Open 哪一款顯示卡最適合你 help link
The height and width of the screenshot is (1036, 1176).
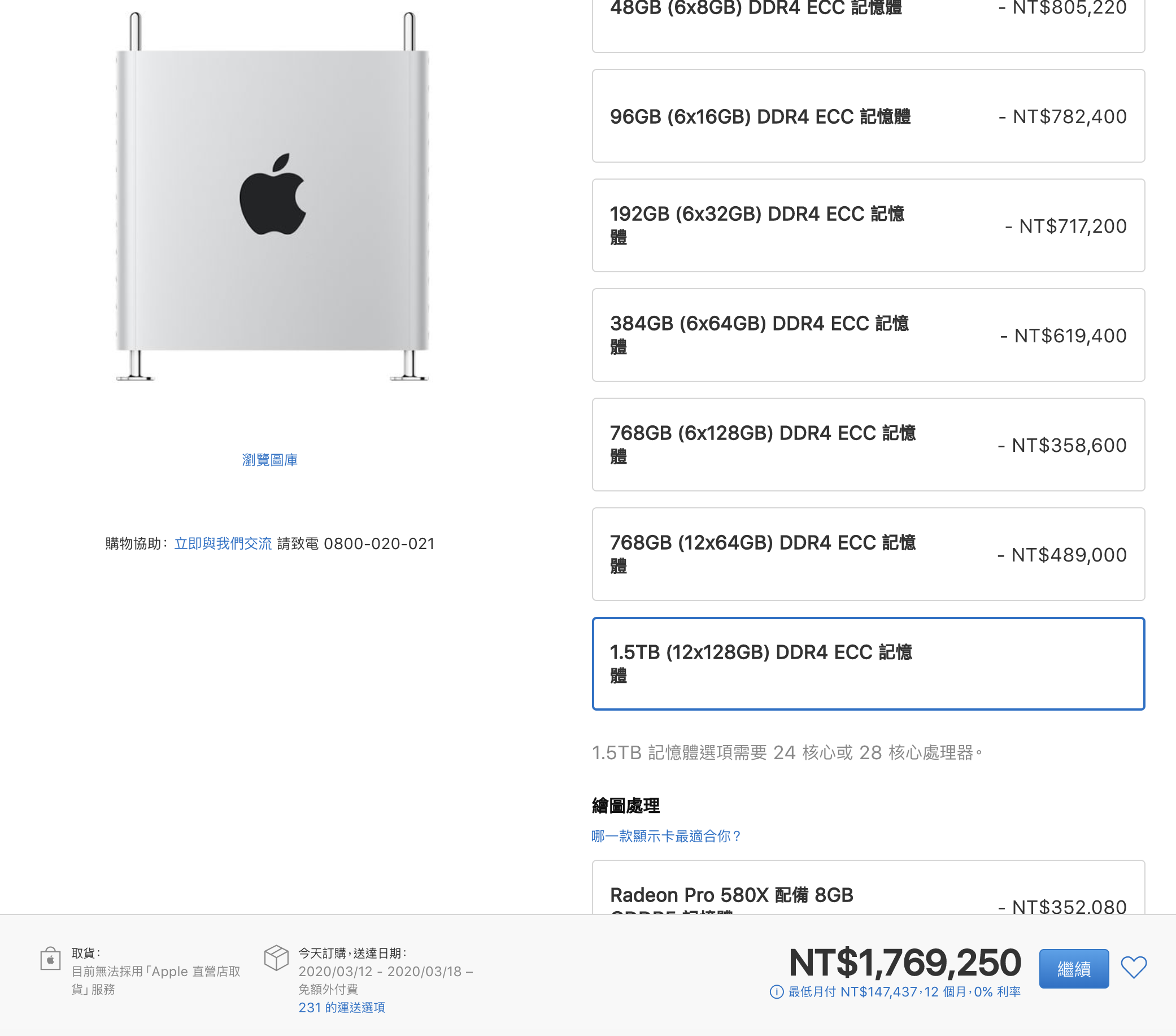pyautogui.click(x=667, y=836)
